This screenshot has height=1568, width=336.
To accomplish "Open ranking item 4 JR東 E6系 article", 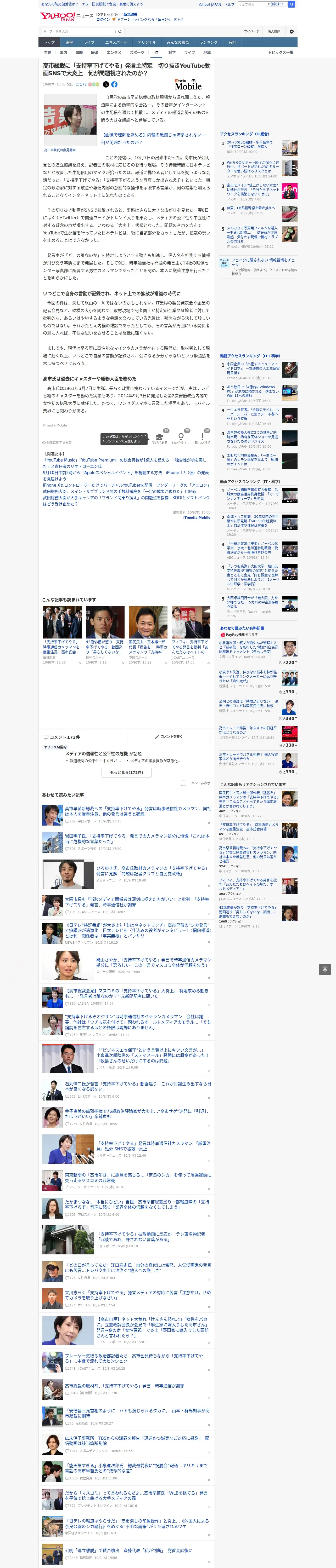I will 251,208.
